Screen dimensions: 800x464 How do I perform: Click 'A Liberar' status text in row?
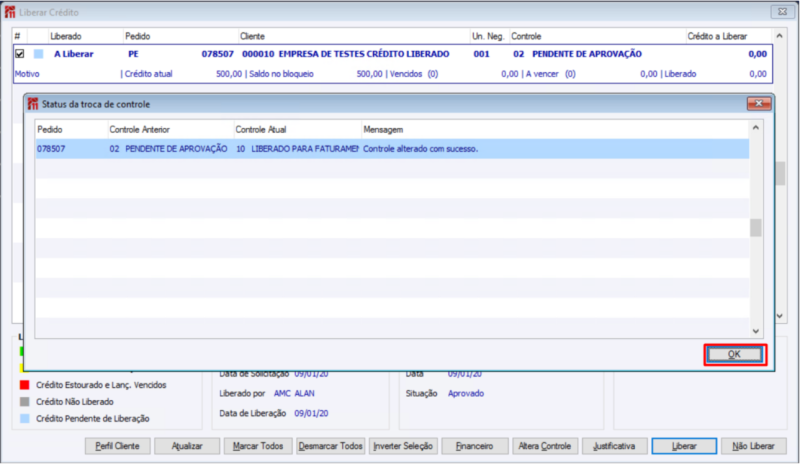pyautogui.click(x=73, y=54)
